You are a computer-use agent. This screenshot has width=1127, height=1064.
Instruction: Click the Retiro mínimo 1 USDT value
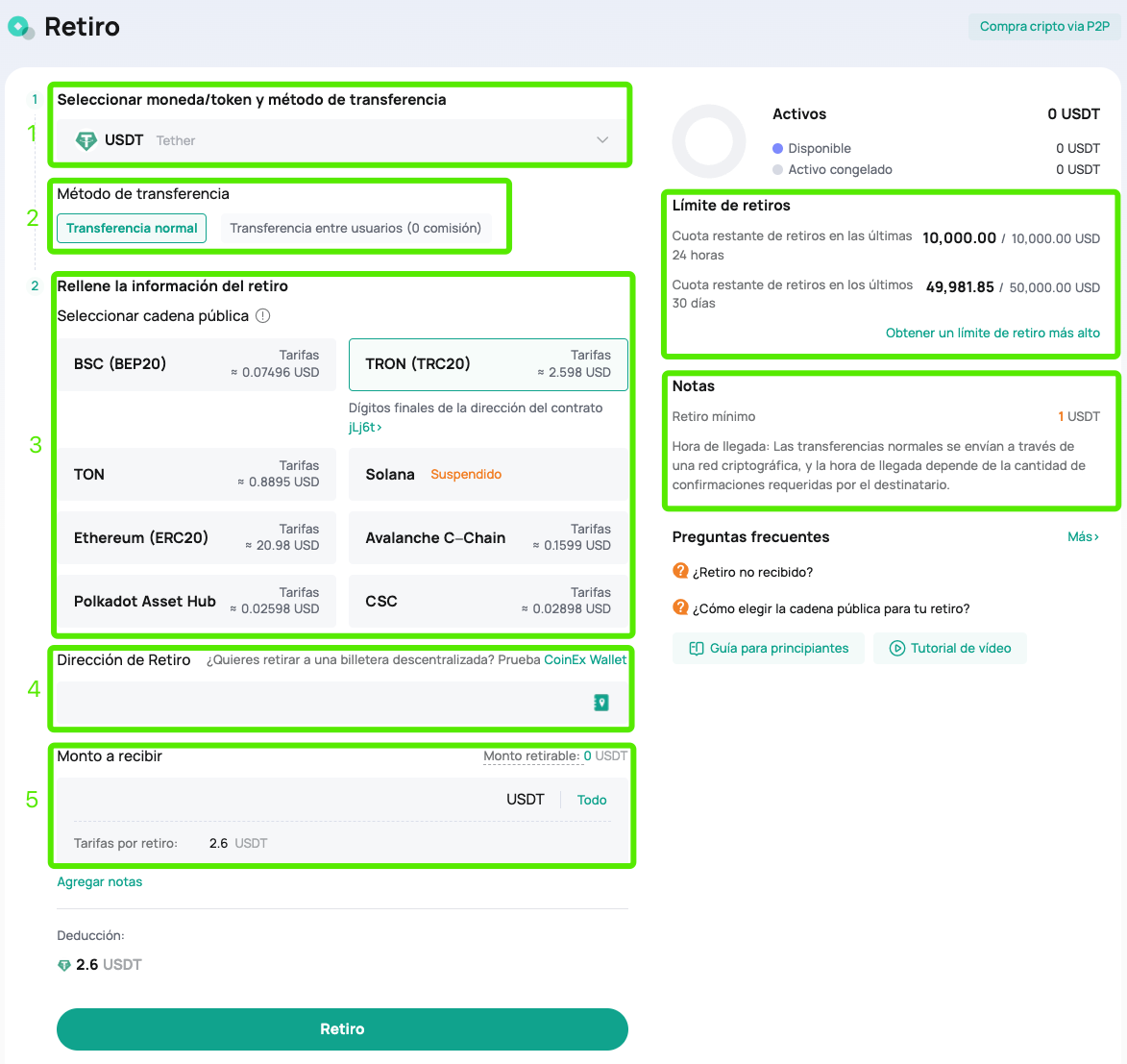(x=1079, y=416)
